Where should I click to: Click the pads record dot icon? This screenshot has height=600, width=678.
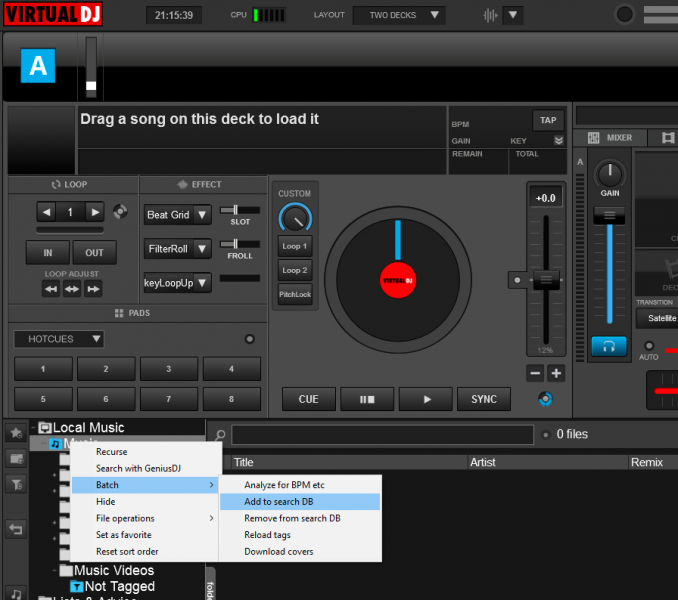249,339
